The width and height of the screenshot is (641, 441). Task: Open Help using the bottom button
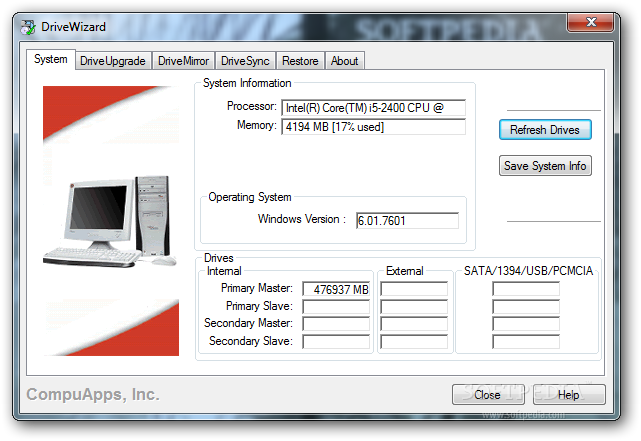[569, 395]
